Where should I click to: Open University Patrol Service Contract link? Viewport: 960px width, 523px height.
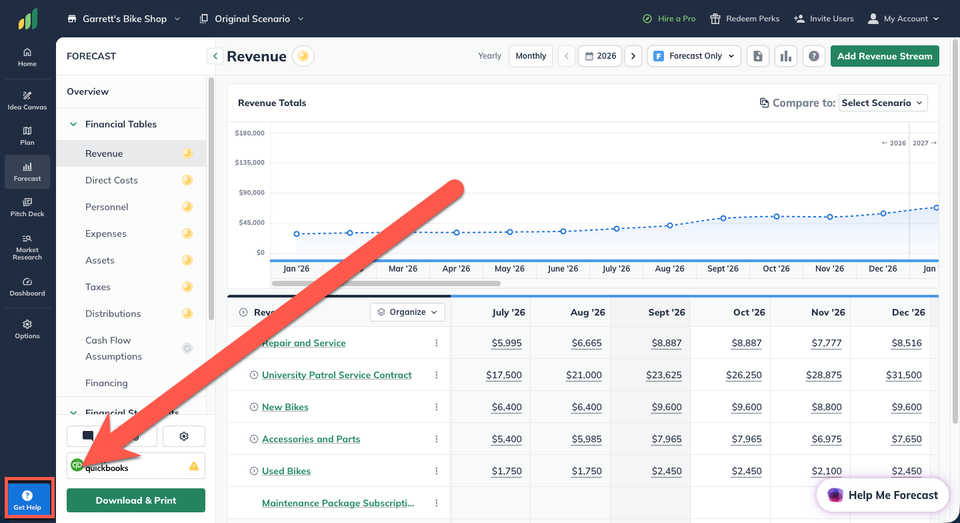coord(337,375)
